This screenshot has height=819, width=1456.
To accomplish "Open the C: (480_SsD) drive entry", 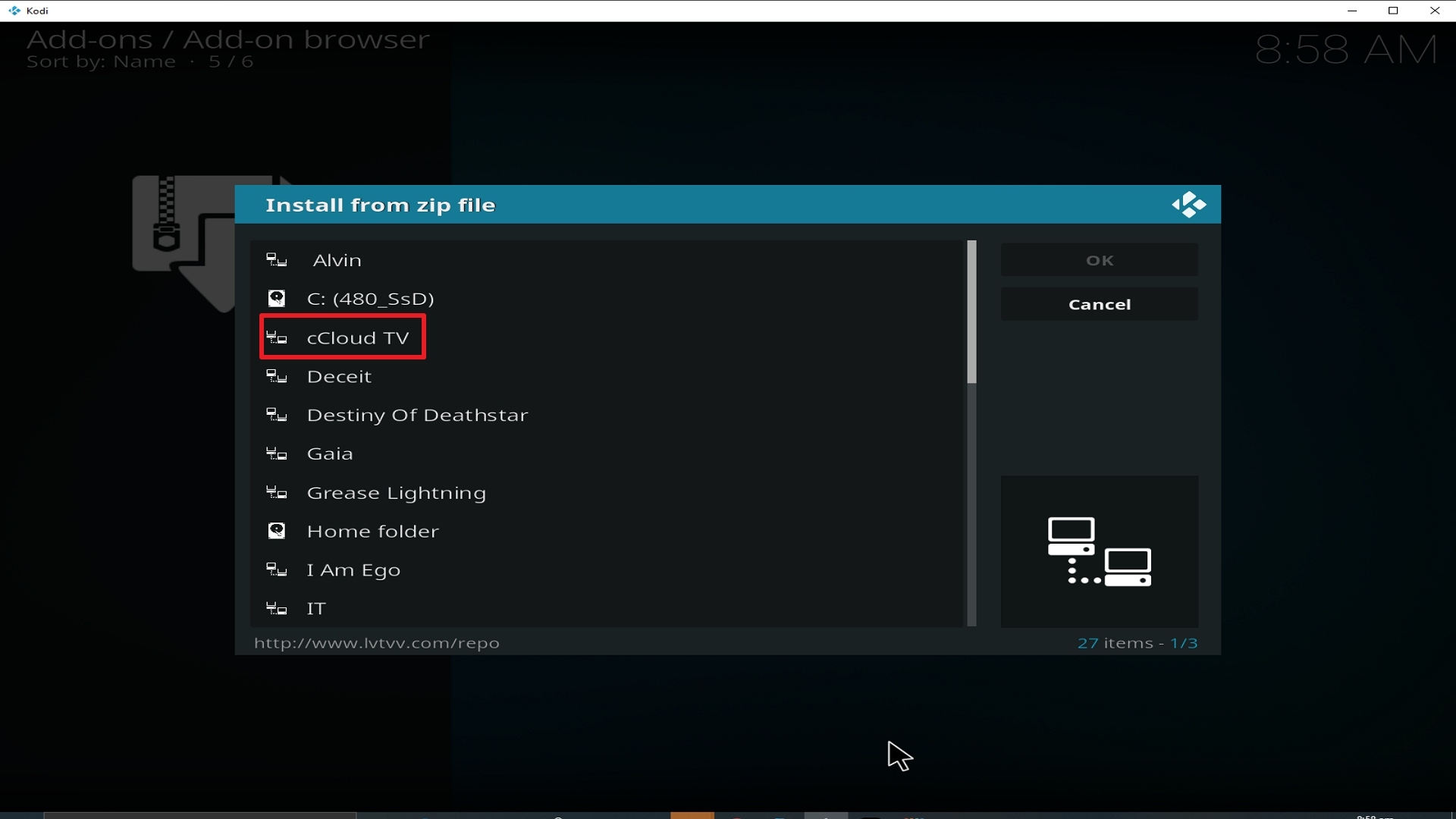I will click(x=607, y=299).
